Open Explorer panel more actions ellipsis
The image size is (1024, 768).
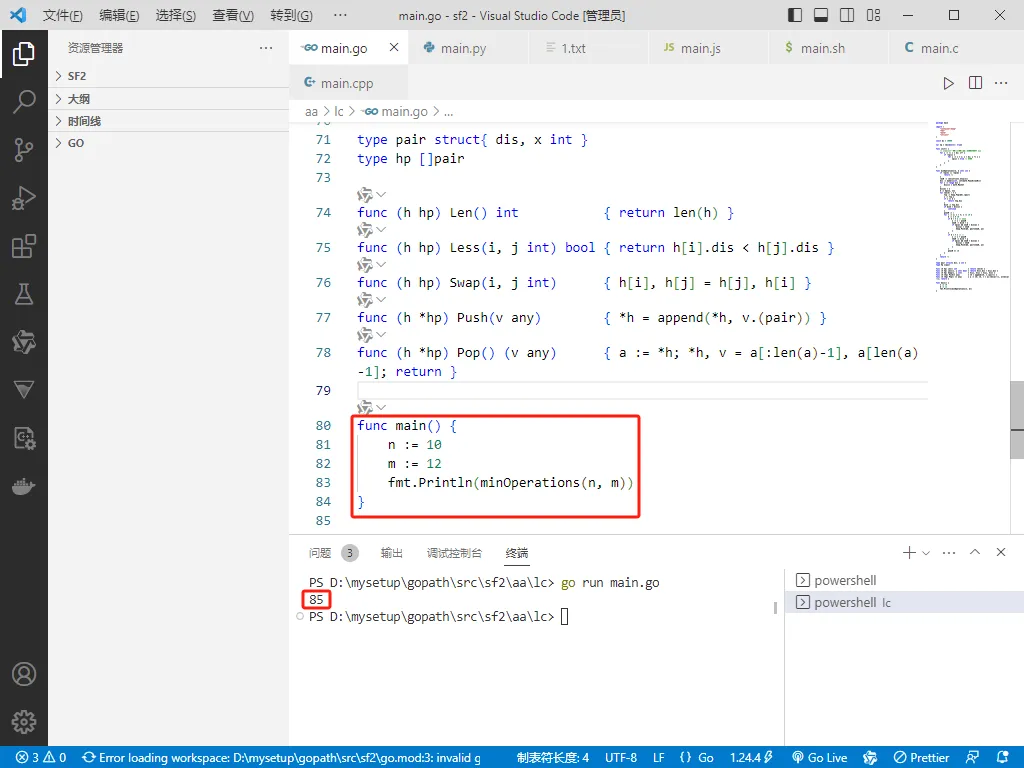pyautogui.click(x=266, y=48)
